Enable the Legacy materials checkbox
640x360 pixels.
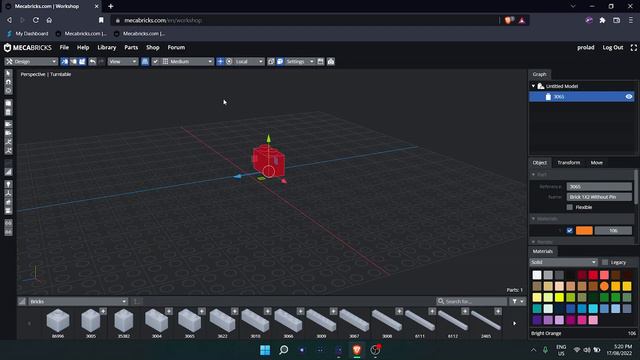click(605, 262)
